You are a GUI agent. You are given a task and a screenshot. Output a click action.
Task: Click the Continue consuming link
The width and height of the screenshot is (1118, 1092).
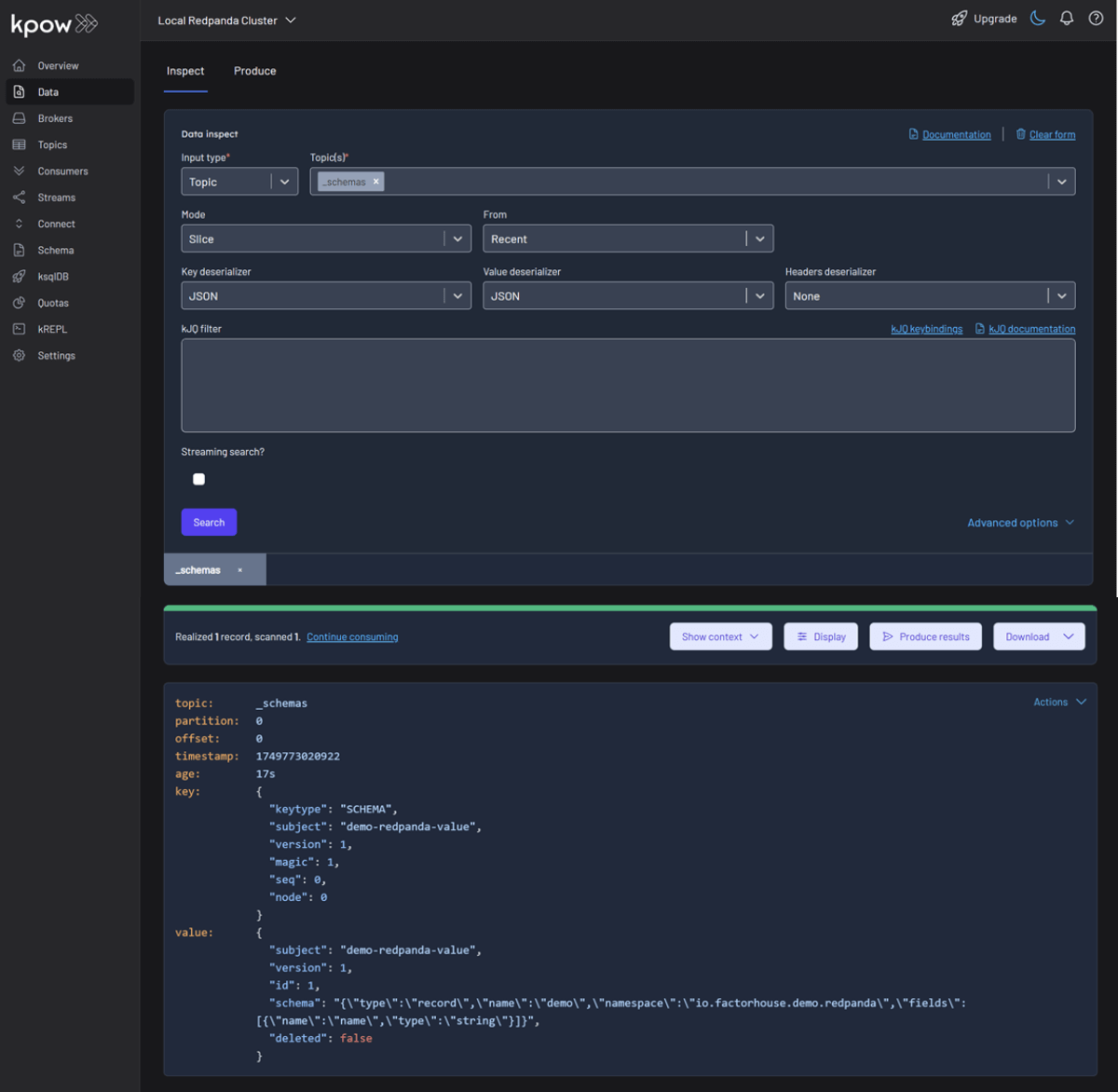[x=352, y=636]
